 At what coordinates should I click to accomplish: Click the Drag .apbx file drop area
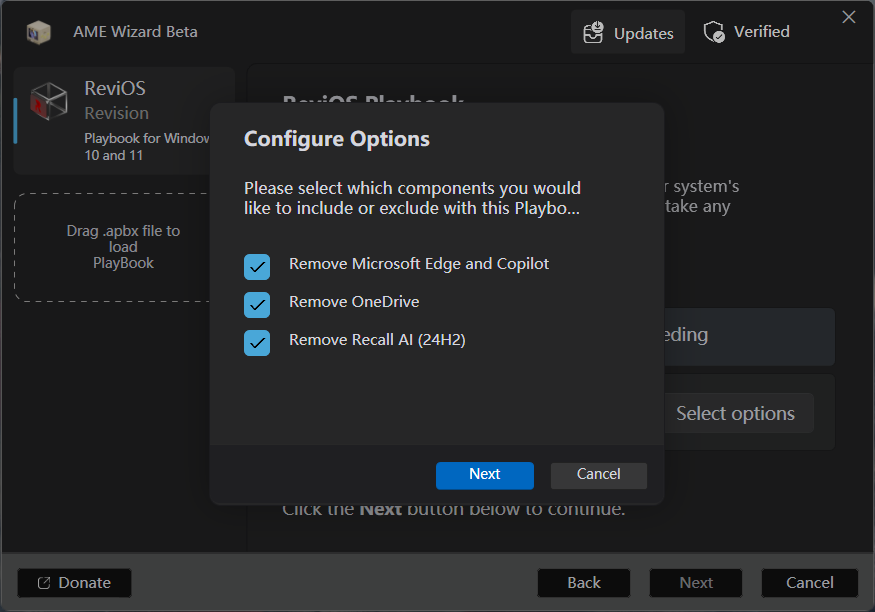[123, 247]
